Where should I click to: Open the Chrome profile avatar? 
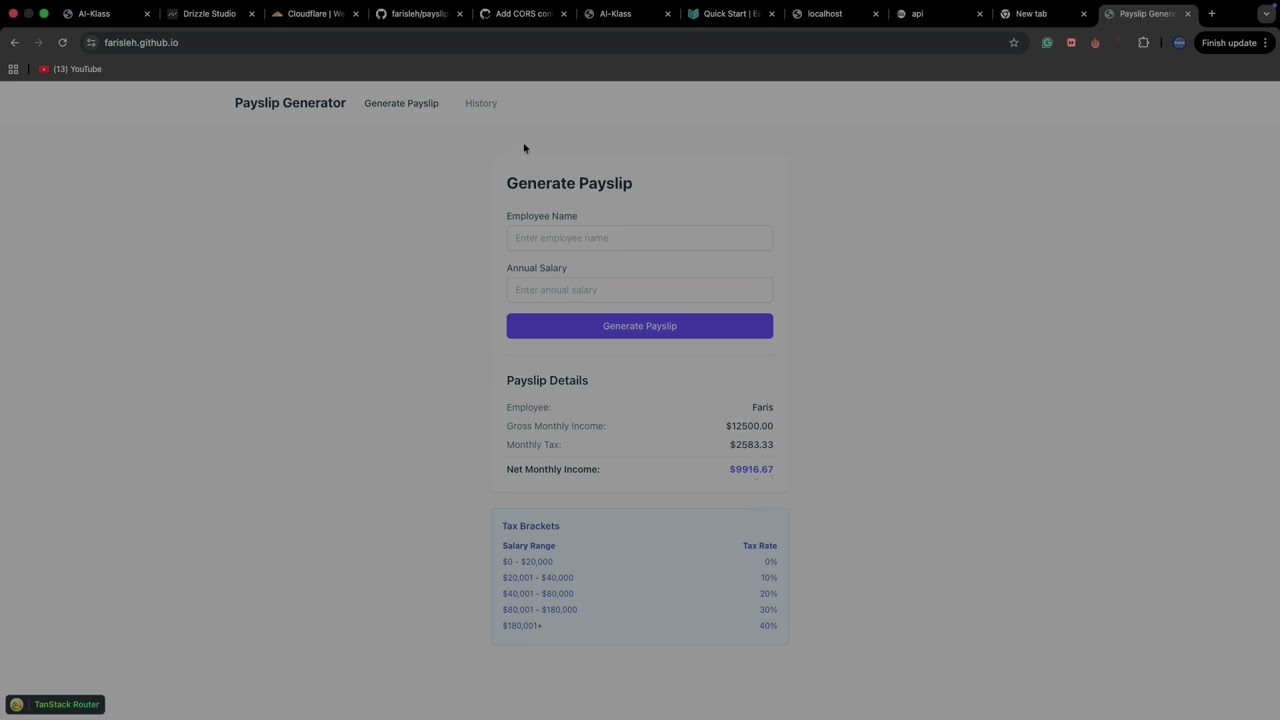[1179, 43]
